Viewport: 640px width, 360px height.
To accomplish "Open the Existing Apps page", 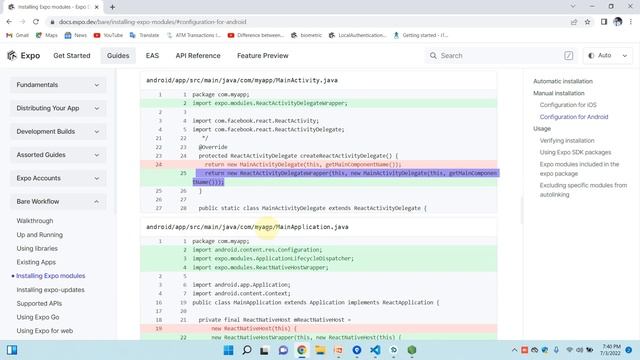I will point(36,262).
